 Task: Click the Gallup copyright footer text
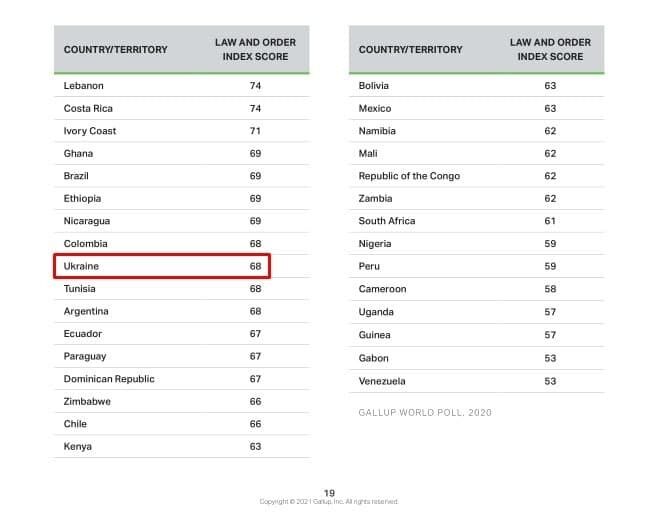329,502
